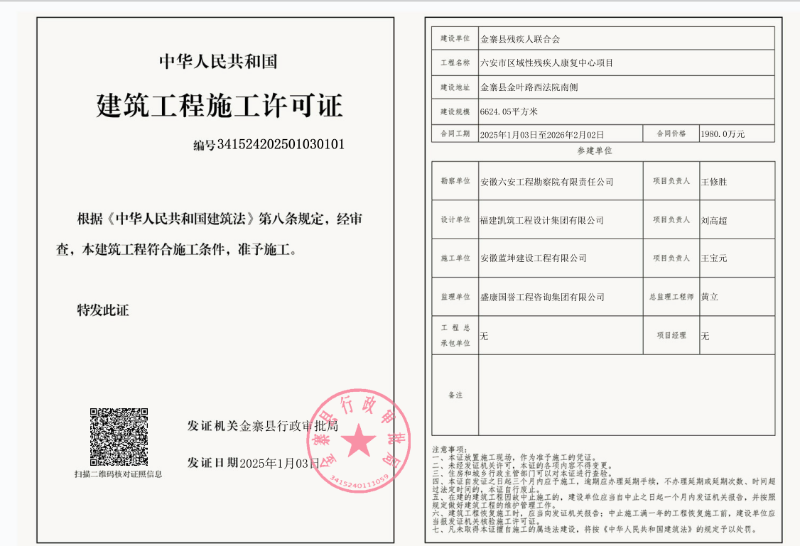Click '项目负责人' in the 施工单位 row
This screenshot has height=546, width=800.
click(671, 258)
